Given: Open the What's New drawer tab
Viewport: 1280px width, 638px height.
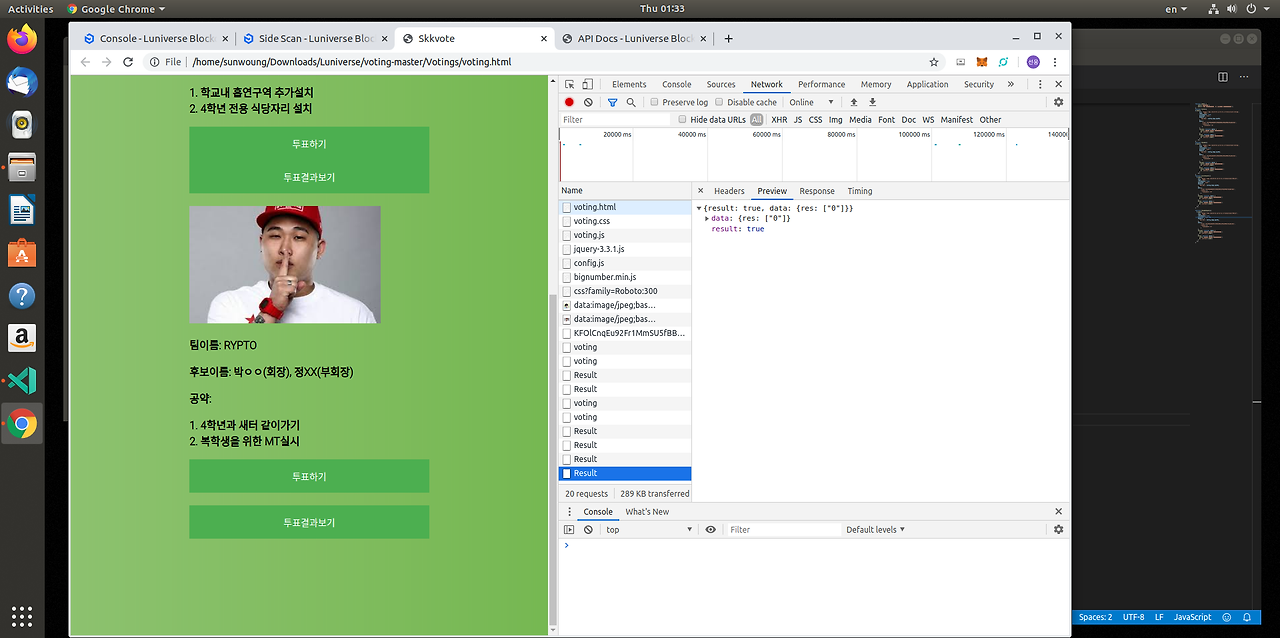Looking at the screenshot, I should click(647, 512).
